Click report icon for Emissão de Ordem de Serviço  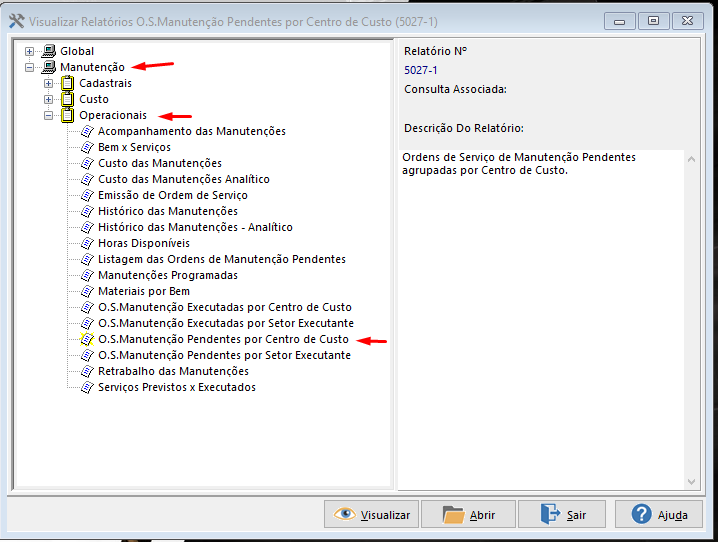[x=87, y=195]
